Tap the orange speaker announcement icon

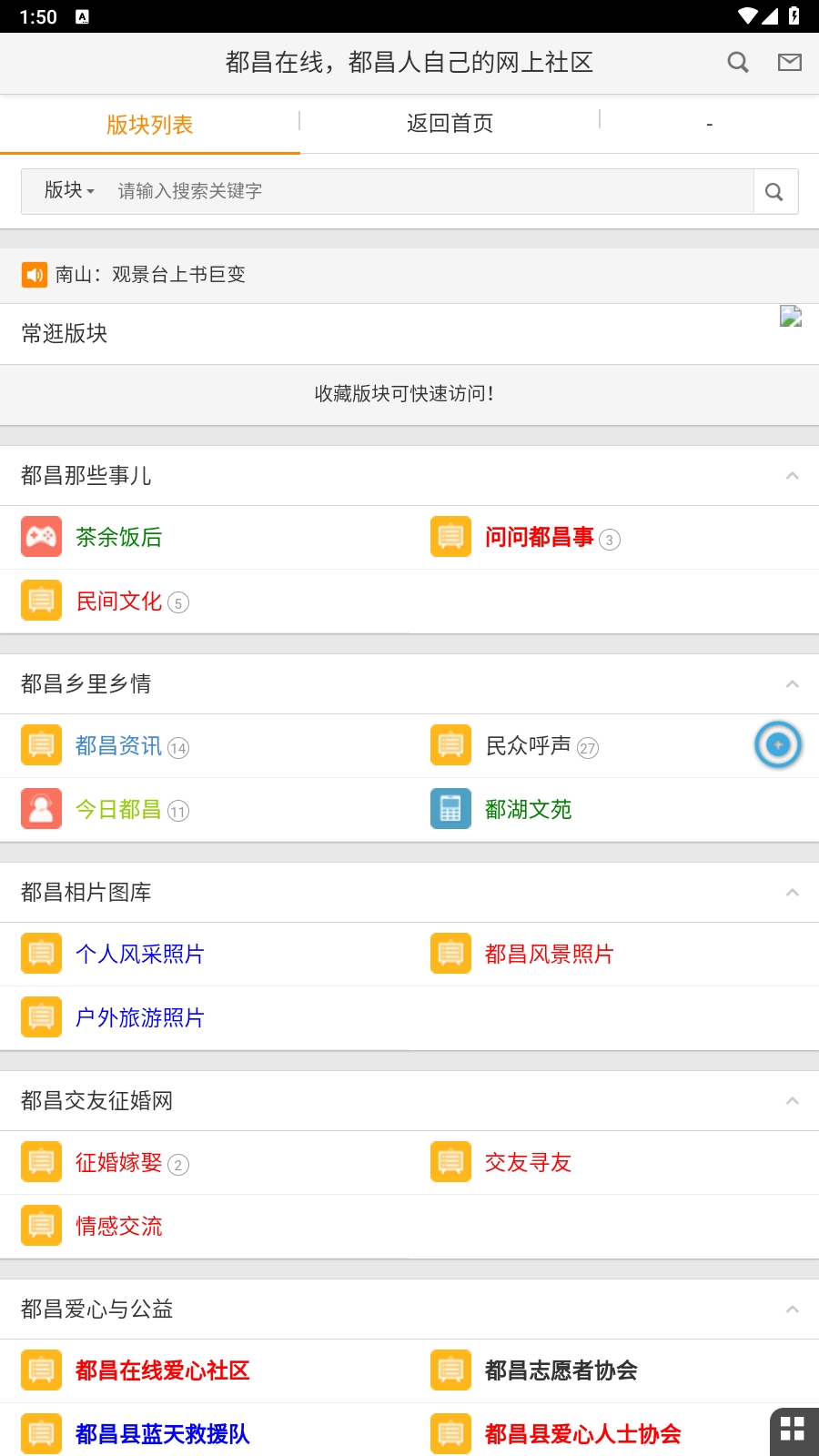point(35,274)
